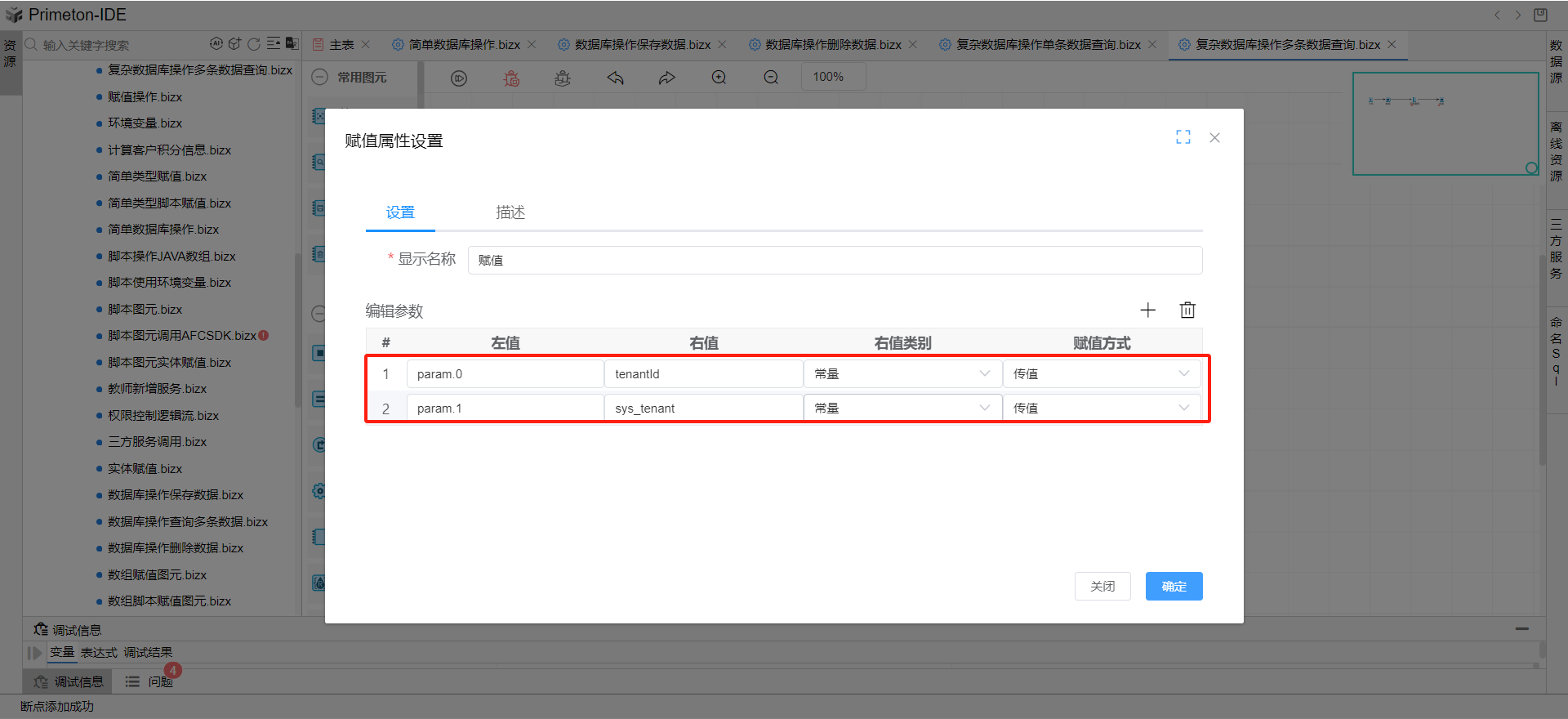Click the tenantId right value field
Screen dimensions: 1568x719
pyautogui.click(x=703, y=374)
